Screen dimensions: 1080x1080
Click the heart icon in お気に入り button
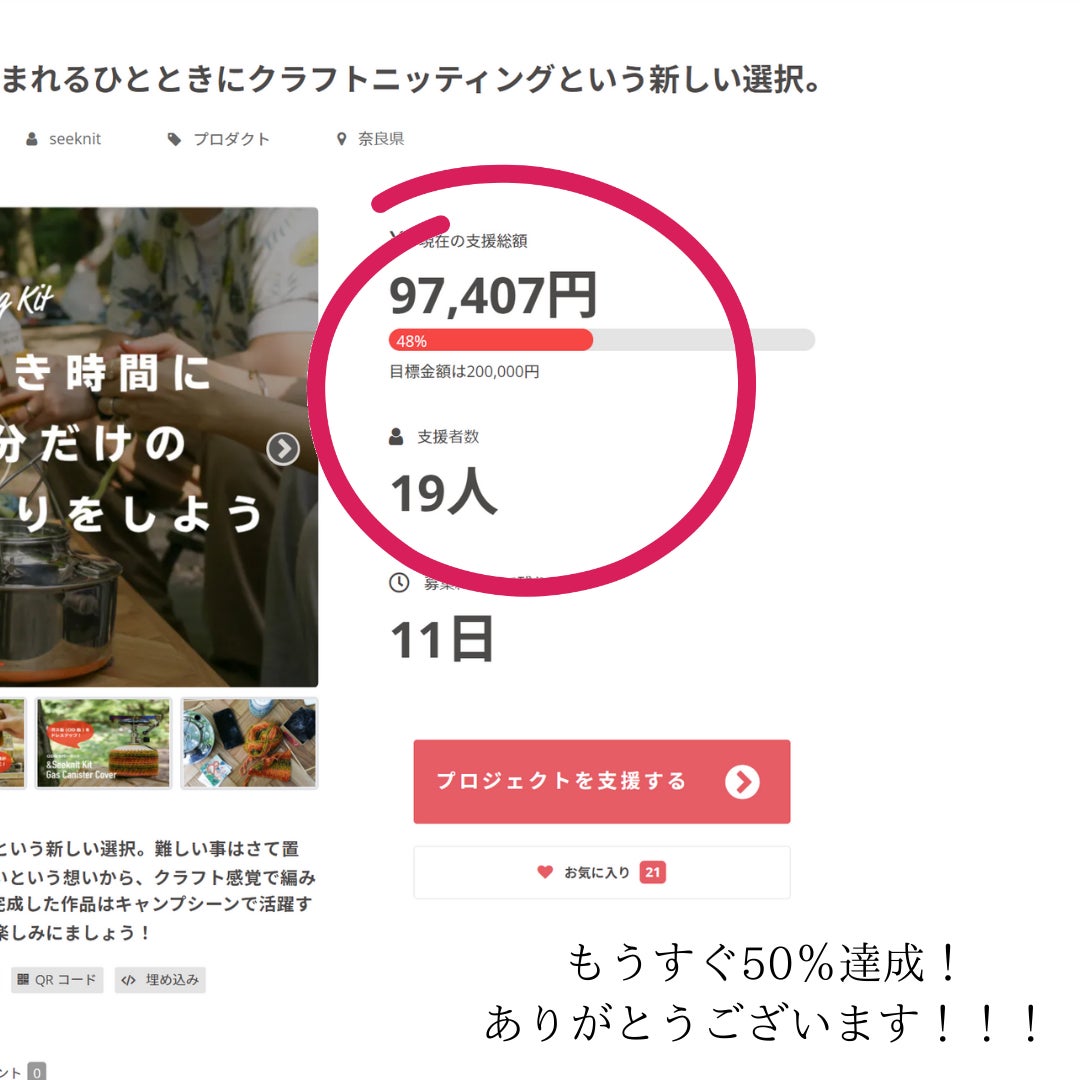(x=545, y=872)
